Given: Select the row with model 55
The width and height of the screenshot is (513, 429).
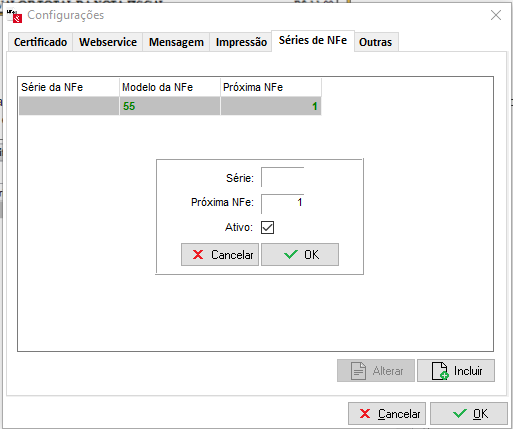Looking at the screenshot, I should point(170,106).
